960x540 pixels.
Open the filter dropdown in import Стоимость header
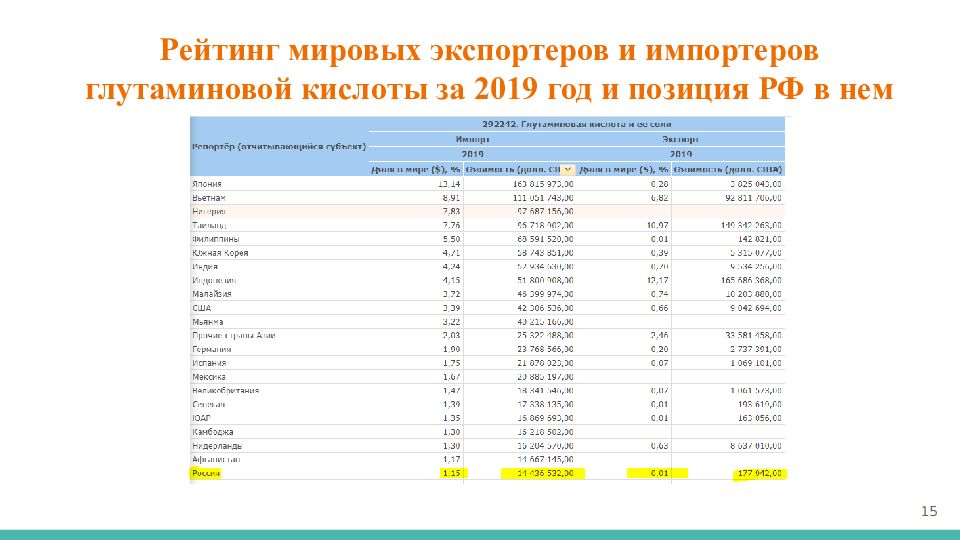click(x=568, y=169)
